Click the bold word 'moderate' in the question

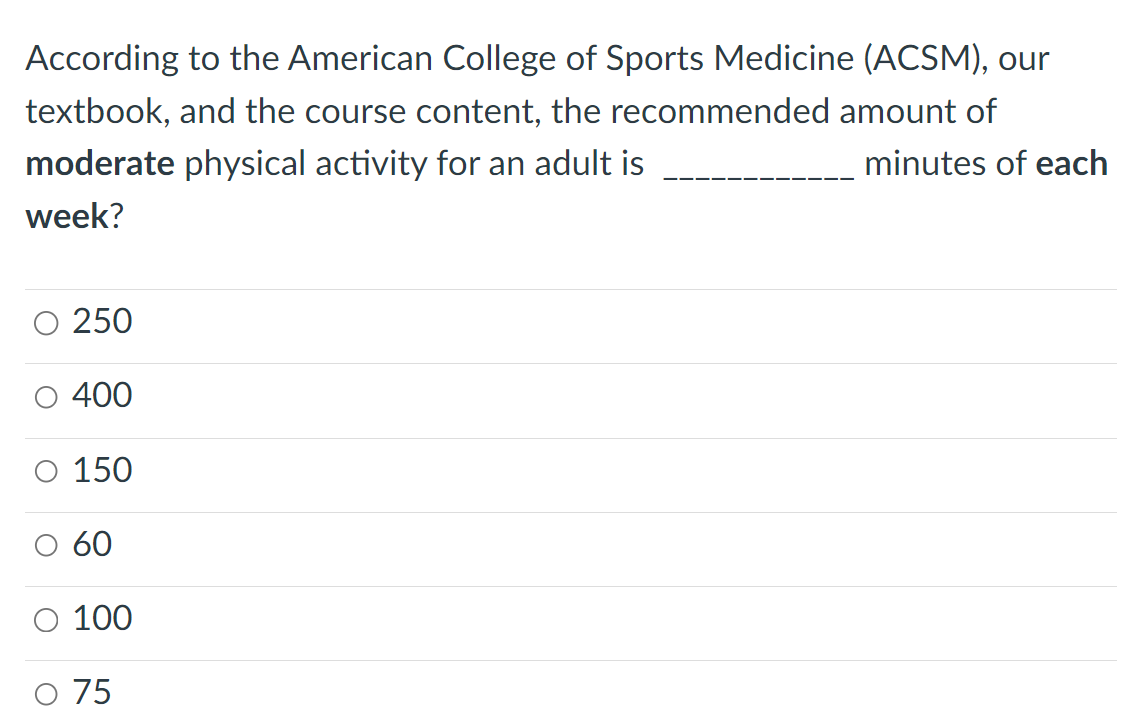100,163
